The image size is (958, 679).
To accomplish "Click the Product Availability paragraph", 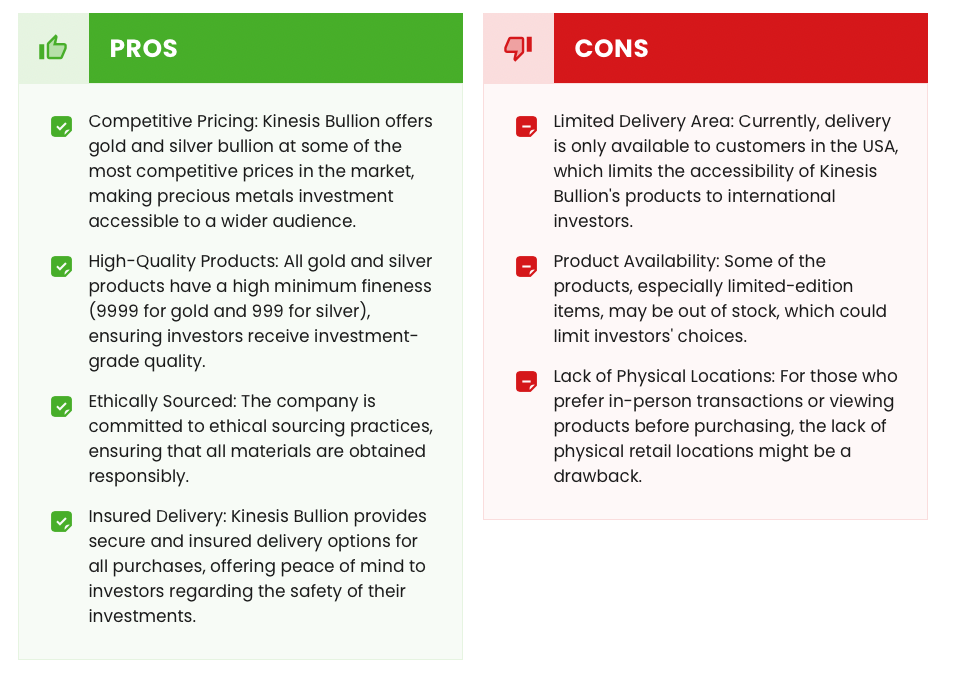I will pyautogui.click(x=720, y=298).
